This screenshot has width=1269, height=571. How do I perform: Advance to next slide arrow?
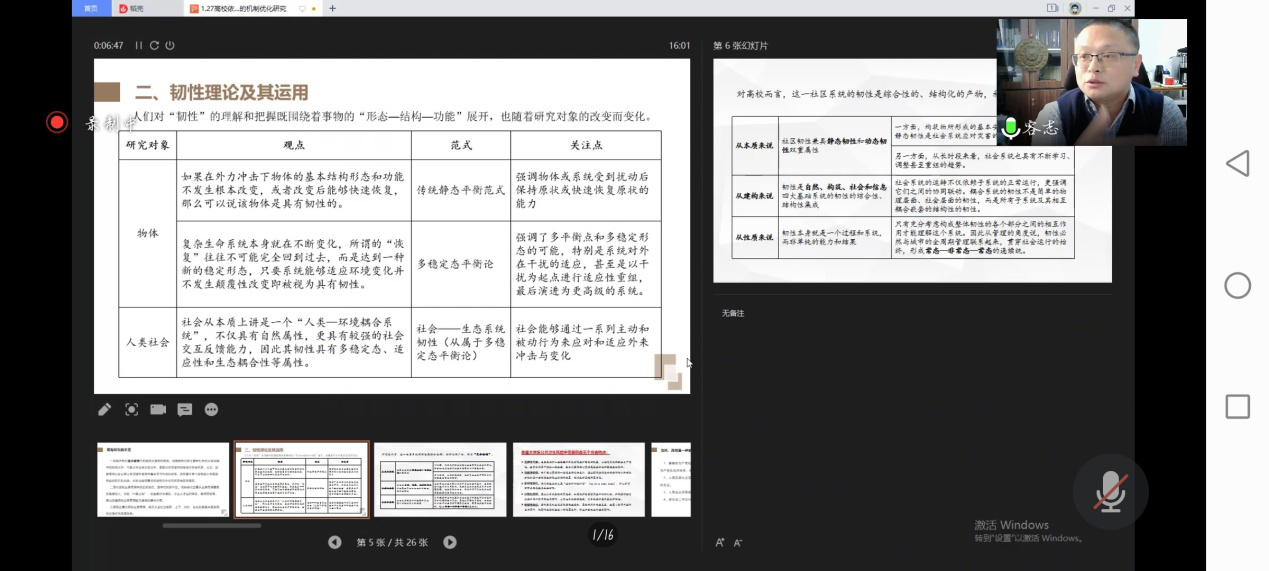pyautogui.click(x=450, y=542)
